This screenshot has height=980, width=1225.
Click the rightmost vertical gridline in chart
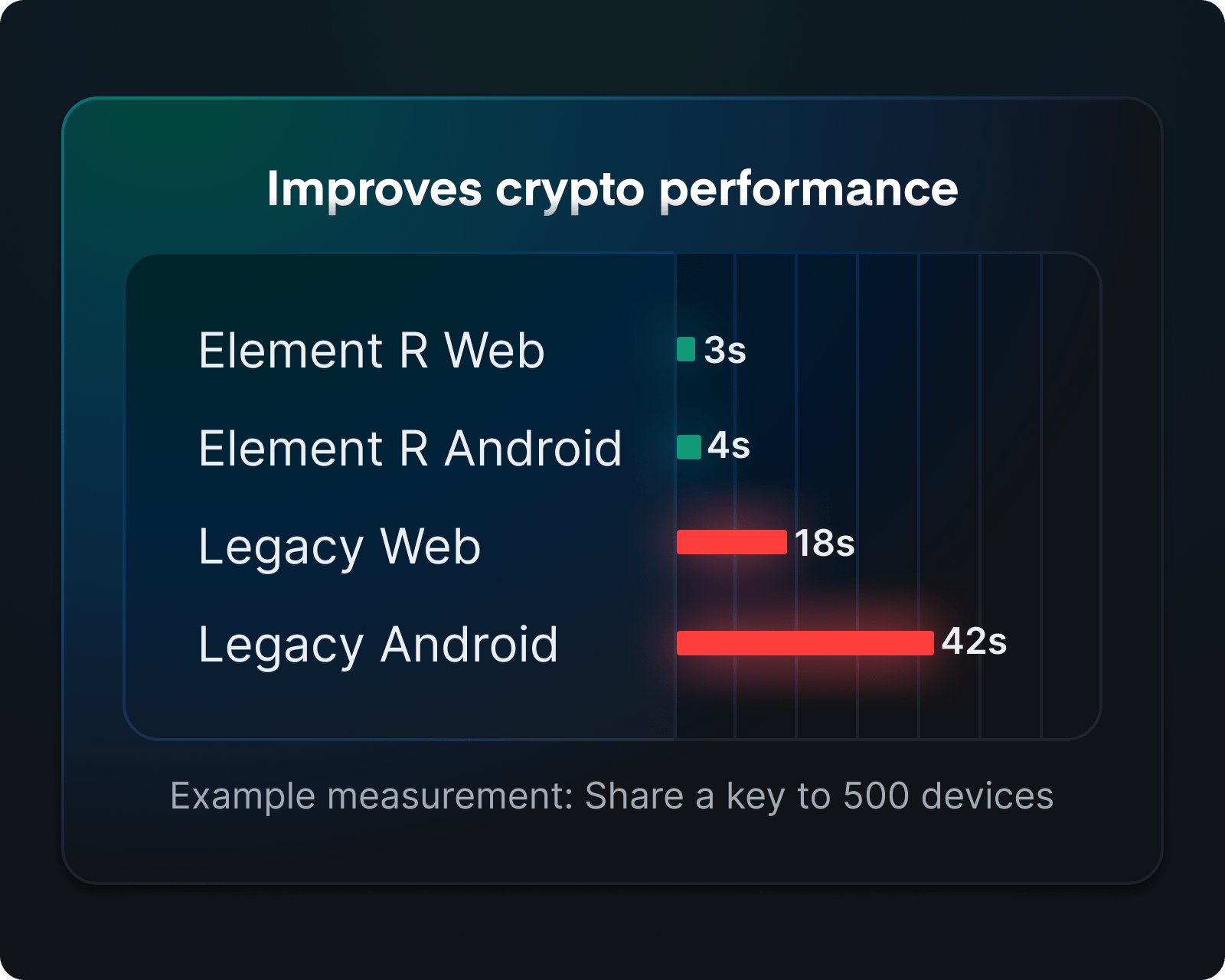pyautogui.click(x=1041, y=496)
